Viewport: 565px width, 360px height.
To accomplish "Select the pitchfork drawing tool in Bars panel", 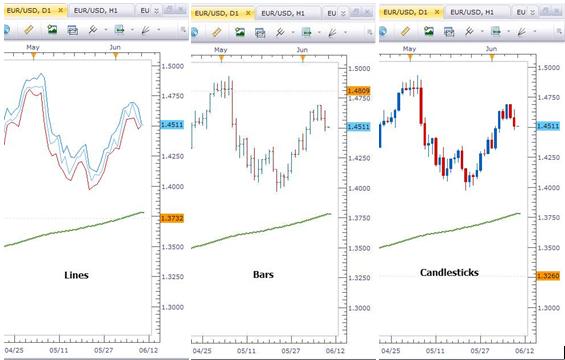I will pyautogui.click(x=280, y=33).
